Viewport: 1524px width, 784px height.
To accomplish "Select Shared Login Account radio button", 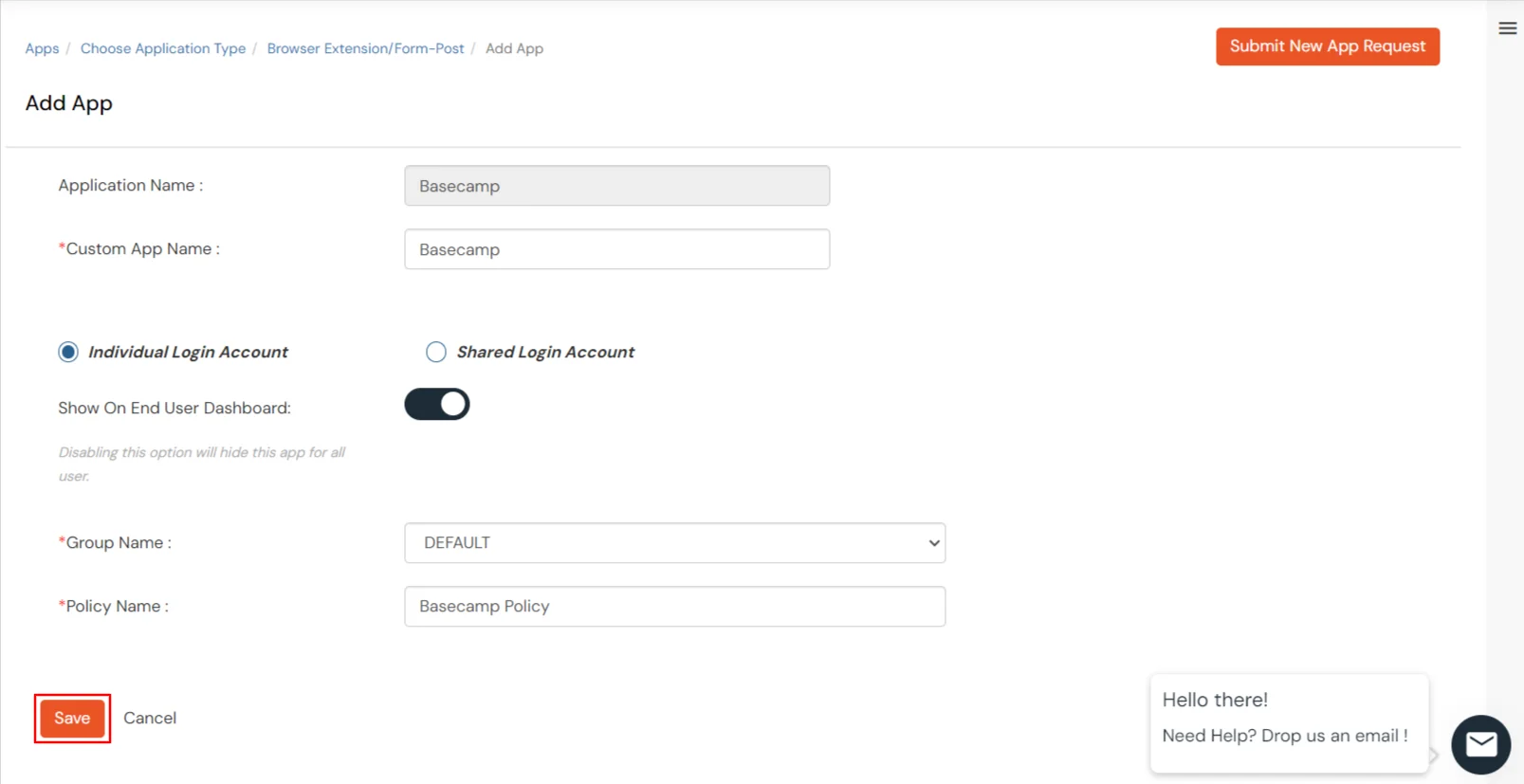I will (436, 352).
